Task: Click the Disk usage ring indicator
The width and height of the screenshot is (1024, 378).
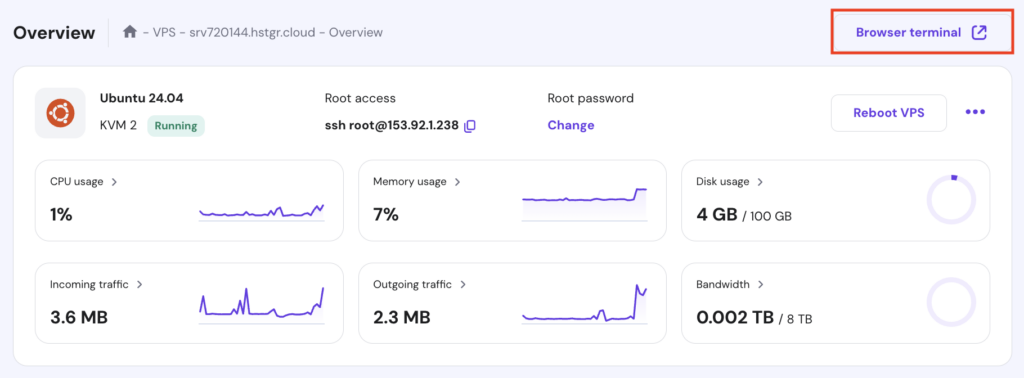Action: 952,200
